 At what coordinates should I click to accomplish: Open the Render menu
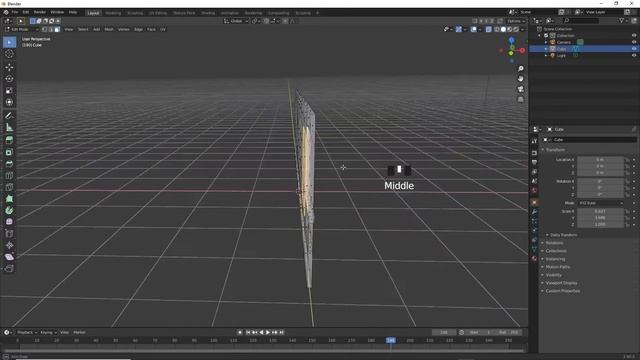point(40,12)
